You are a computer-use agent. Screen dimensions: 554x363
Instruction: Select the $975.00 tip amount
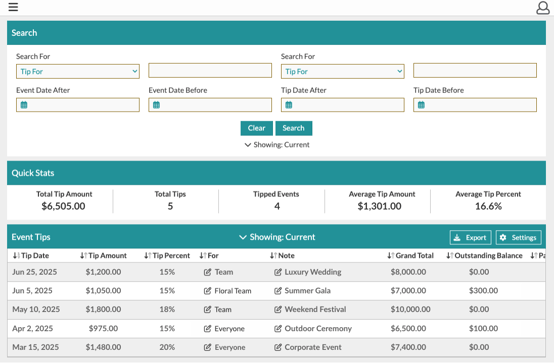point(103,329)
